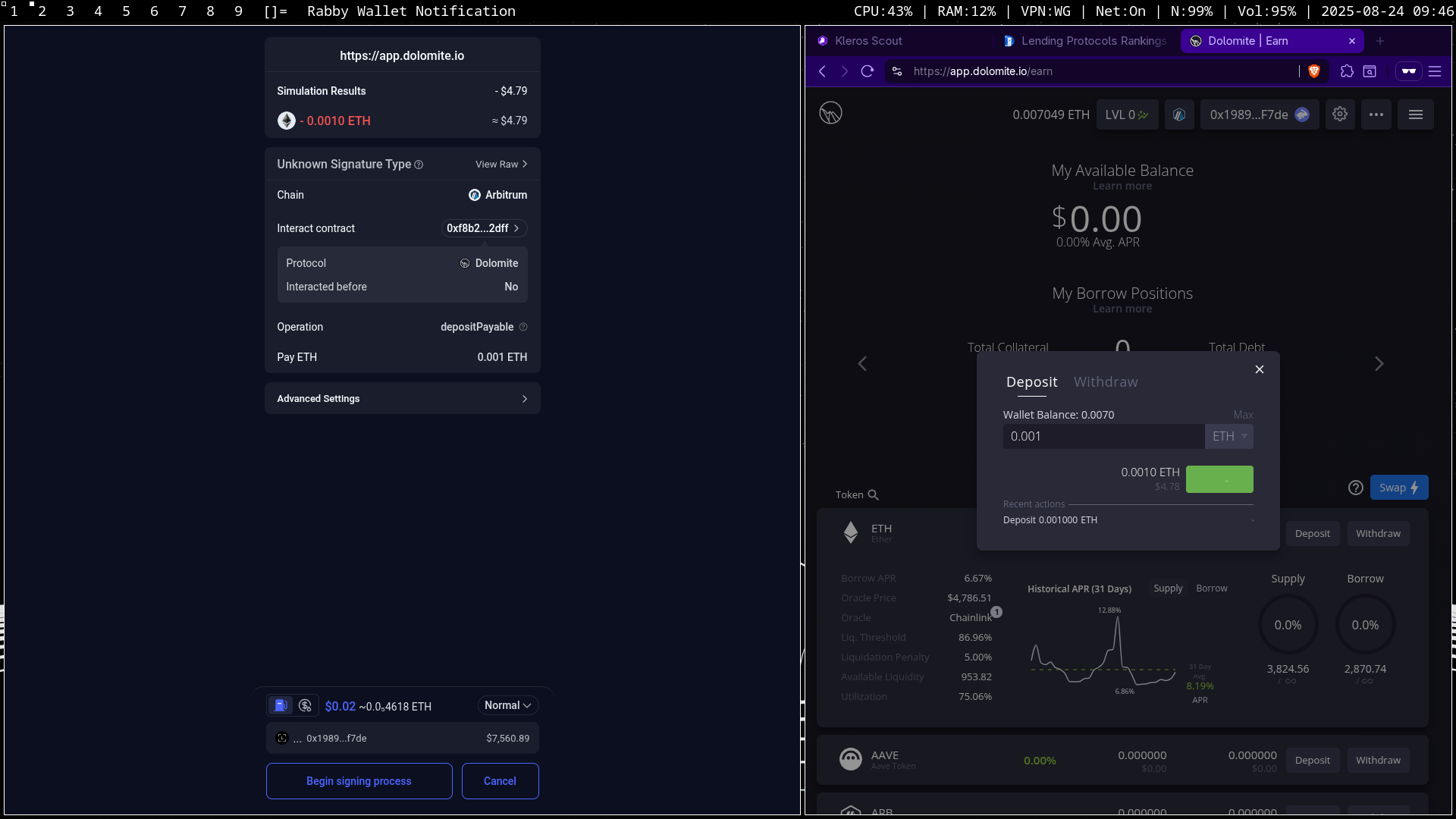This screenshot has height=819, width=1456.
Task: Expand Advanced Settings in Rabby
Action: click(x=402, y=399)
